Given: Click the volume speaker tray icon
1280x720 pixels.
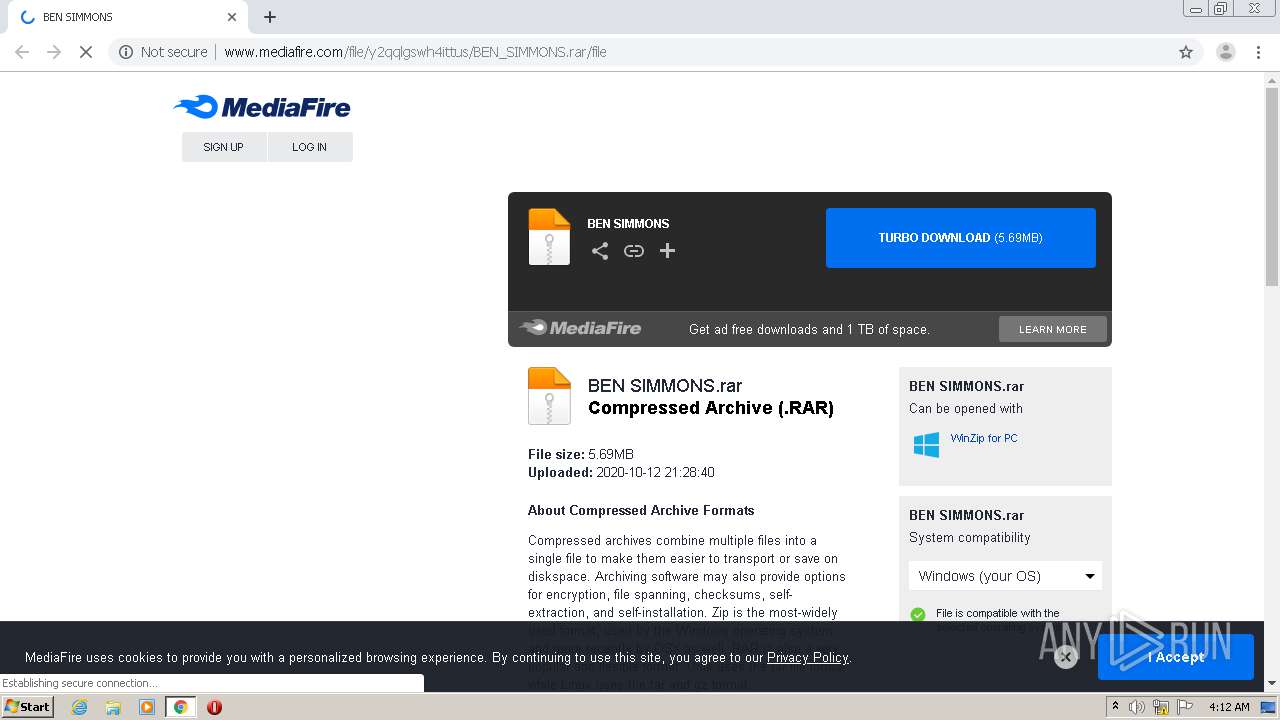Looking at the screenshot, I should pyautogui.click(x=1137, y=707).
